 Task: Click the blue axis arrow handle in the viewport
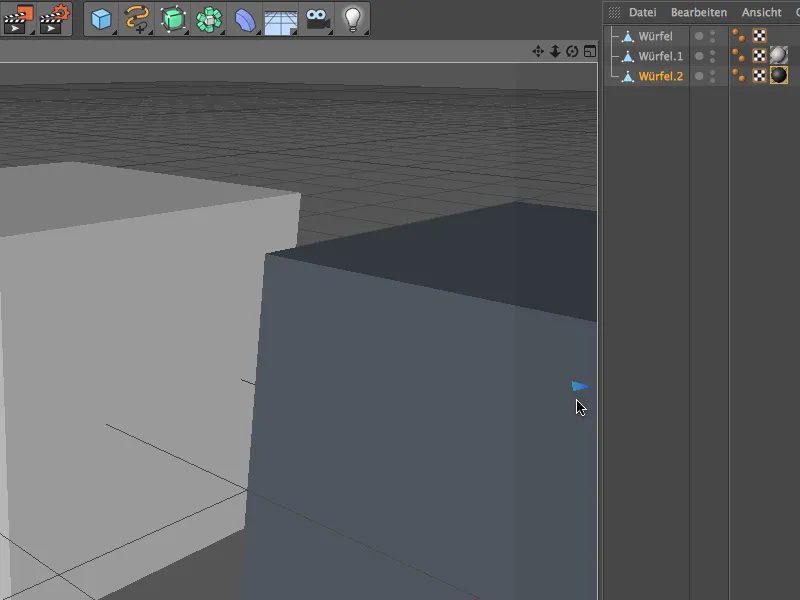580,386
